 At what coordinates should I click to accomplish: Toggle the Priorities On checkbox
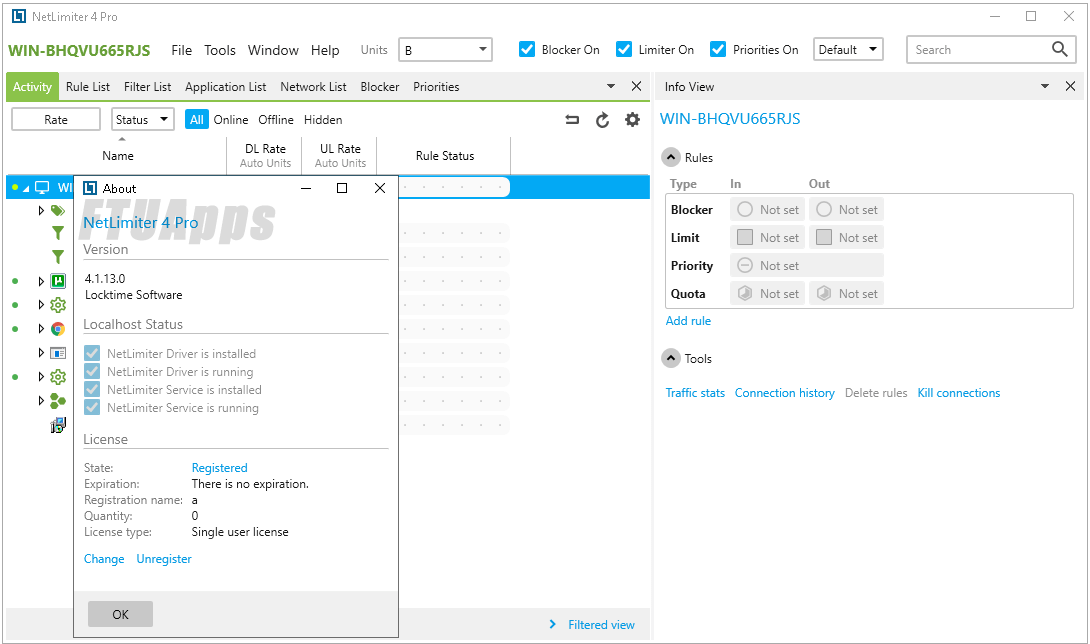click(x=718, y=49)
